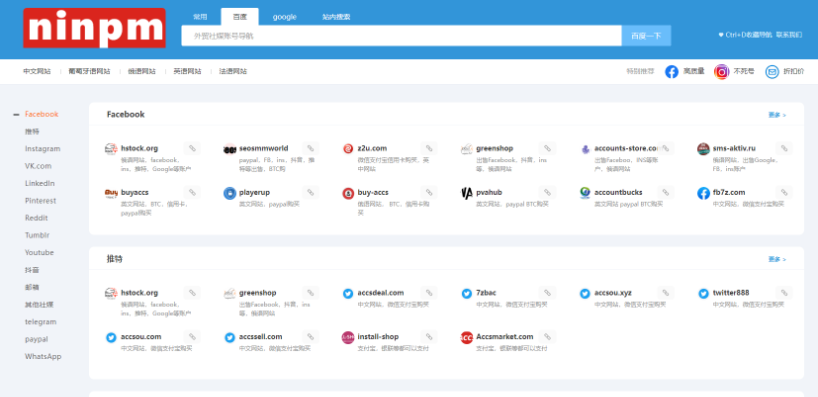Open the mail envelope icon in the top bar
This screenshot has height=397, width=818.
tap(772, 72)
